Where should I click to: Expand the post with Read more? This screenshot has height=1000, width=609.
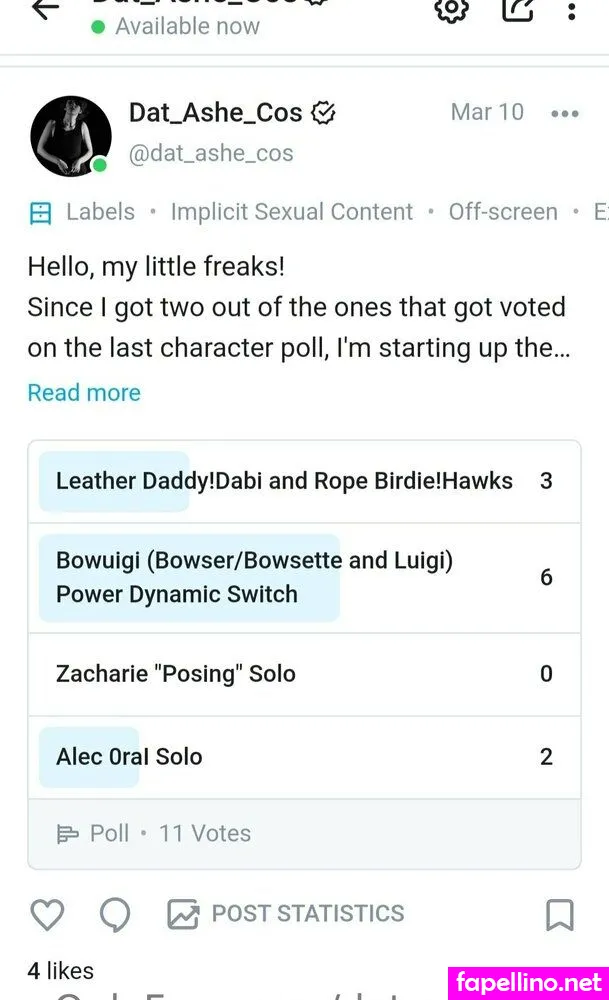(x=84, y=392)
